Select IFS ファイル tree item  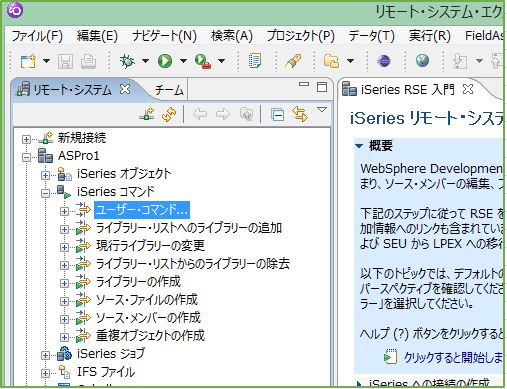click(106, 372)
